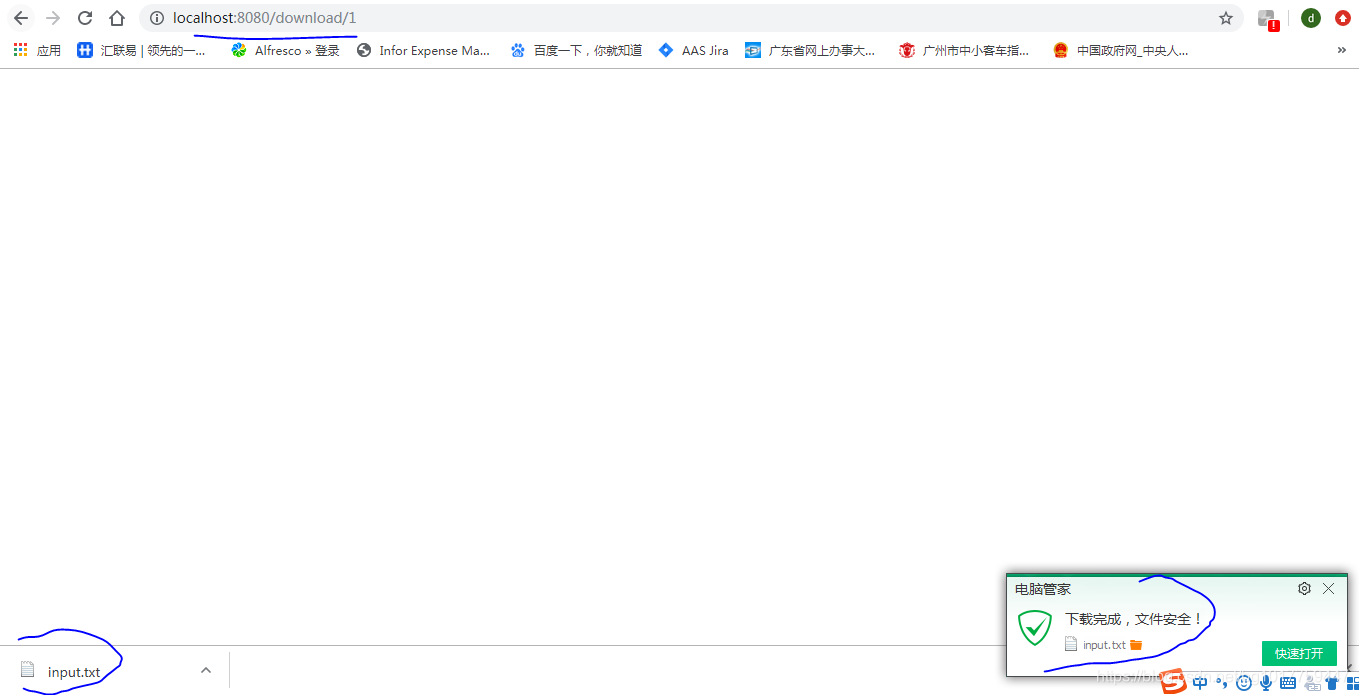Select the Sogou voice input microphone icon
The width and height of the screenshot is (1359, 695).
[x=1266, y=682]
